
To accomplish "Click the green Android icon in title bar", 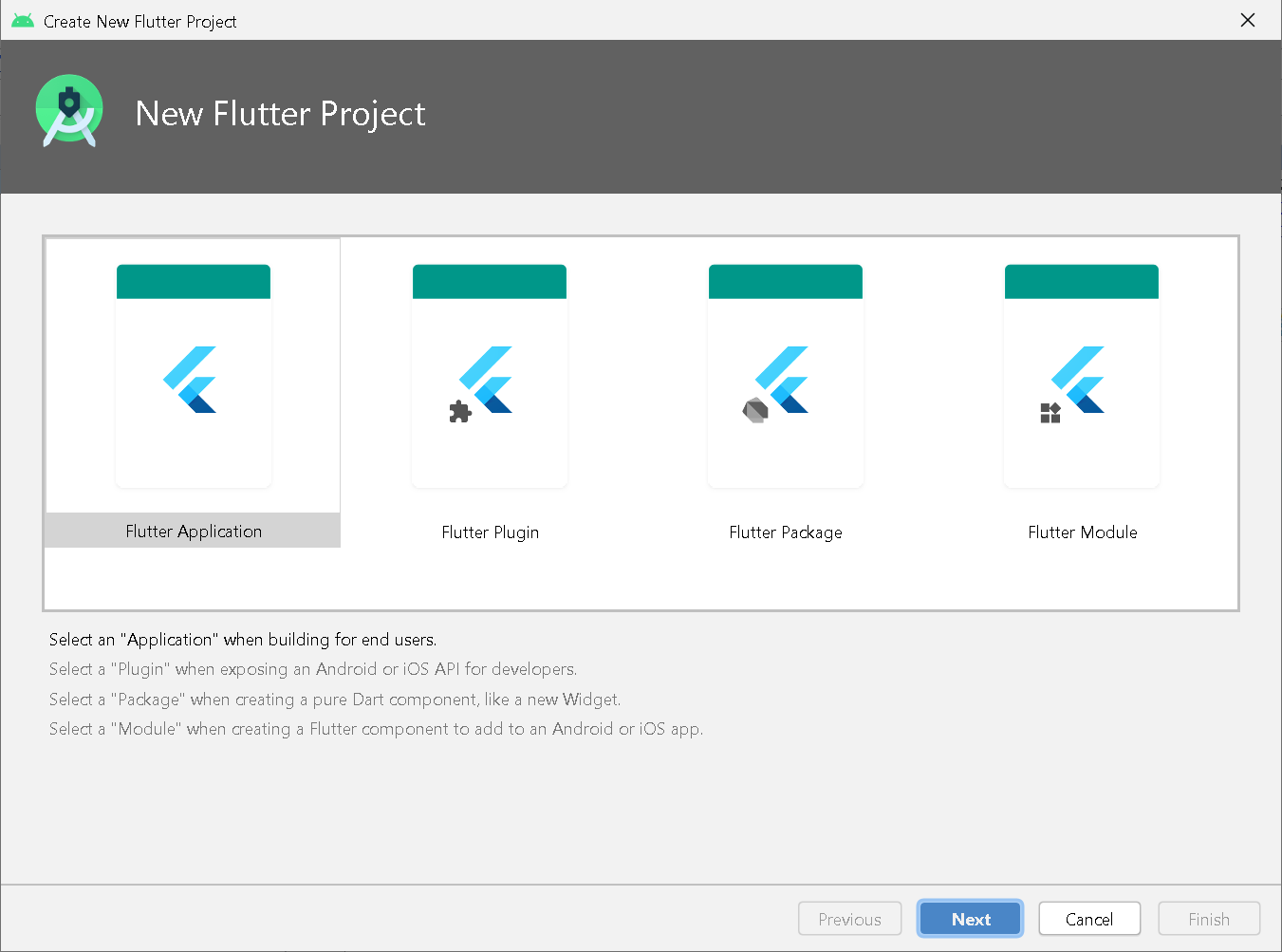I will pos(23,21).
